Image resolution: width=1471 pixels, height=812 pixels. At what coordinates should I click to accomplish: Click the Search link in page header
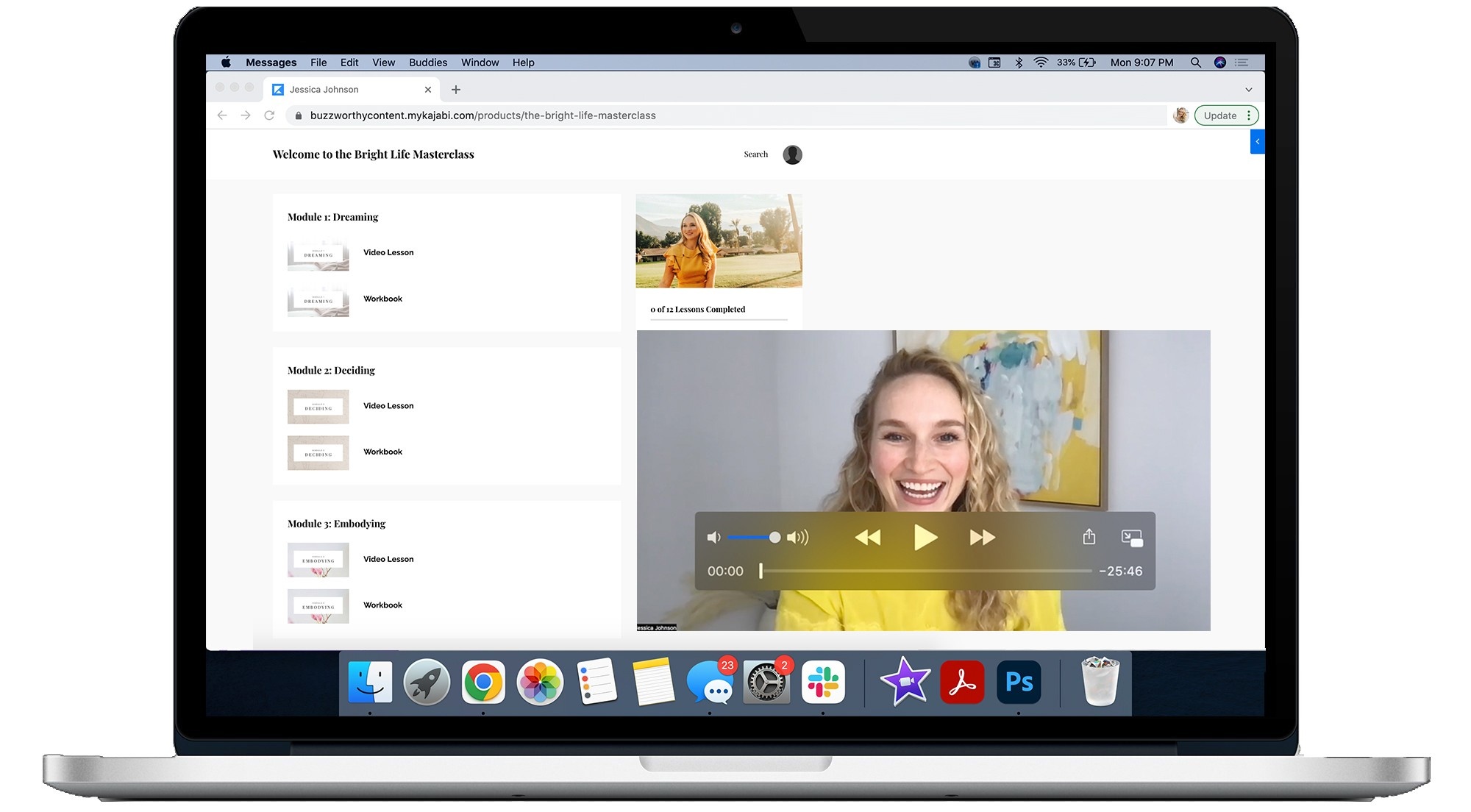755,154
